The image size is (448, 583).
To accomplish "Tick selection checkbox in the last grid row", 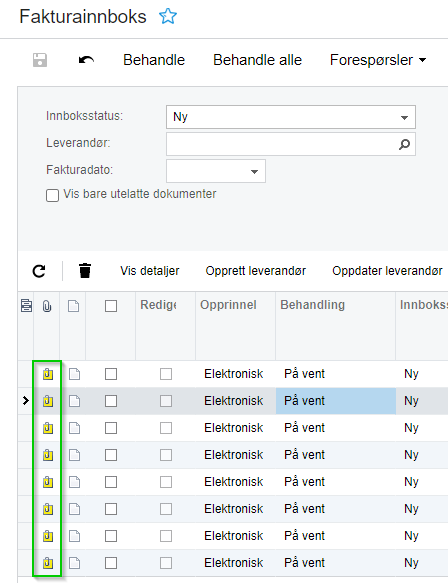I will [x=111, y=563].
